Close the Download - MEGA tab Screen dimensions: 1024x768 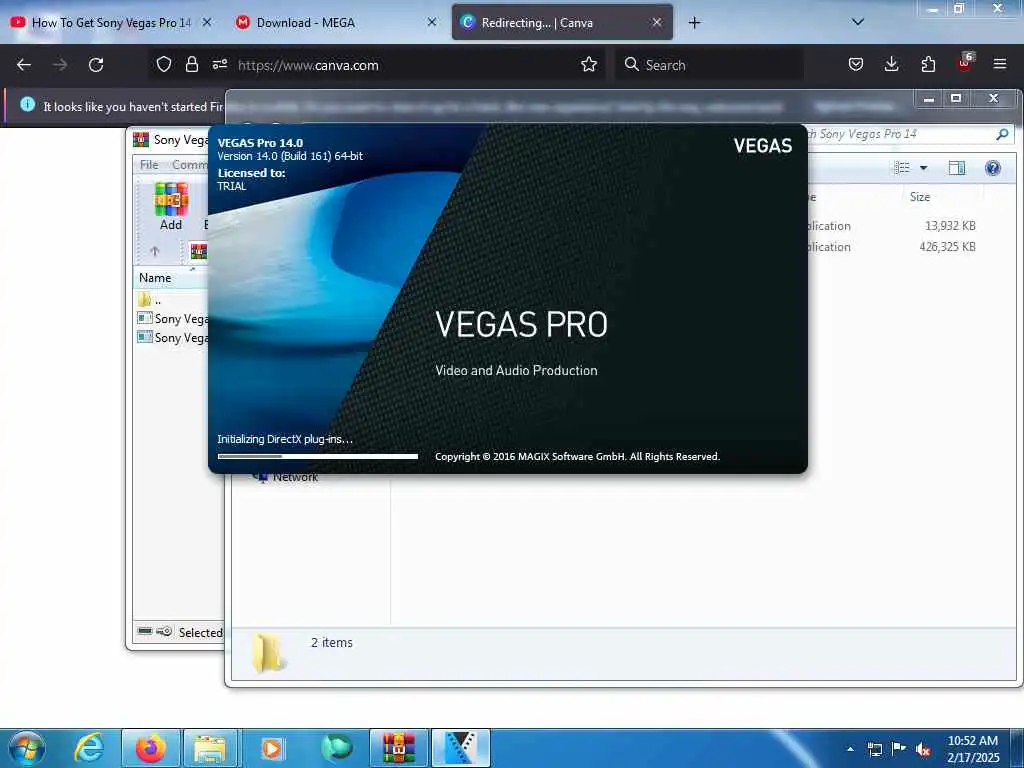(432, 22)
